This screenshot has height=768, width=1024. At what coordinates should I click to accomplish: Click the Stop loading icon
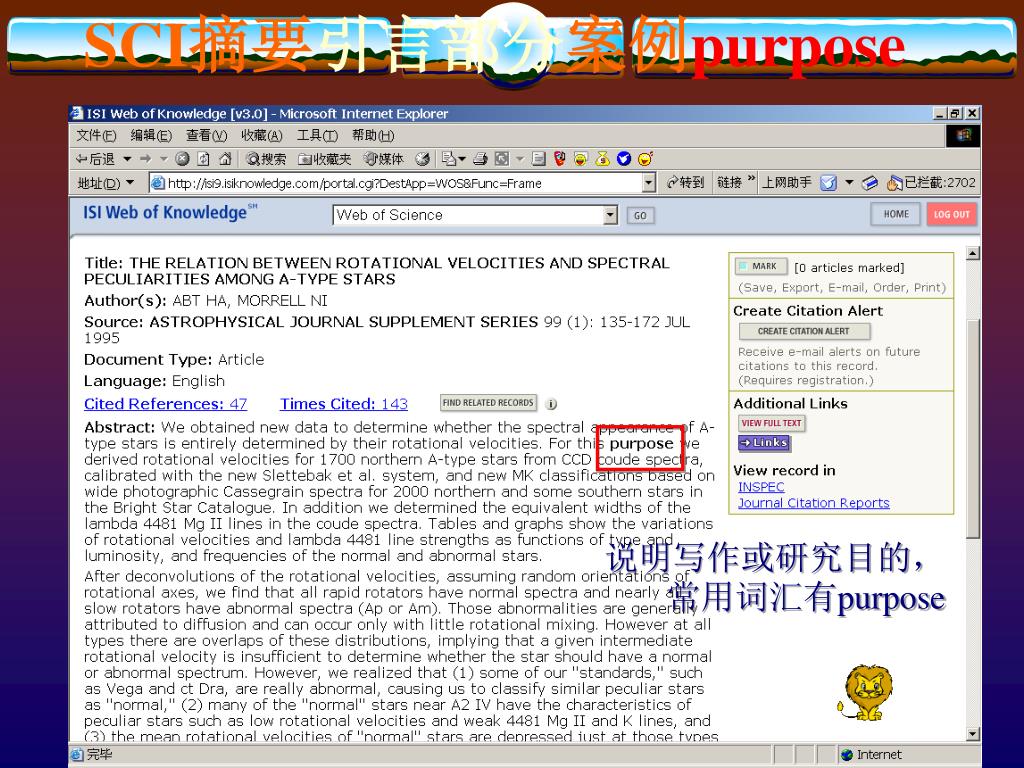tap(183, 159)
